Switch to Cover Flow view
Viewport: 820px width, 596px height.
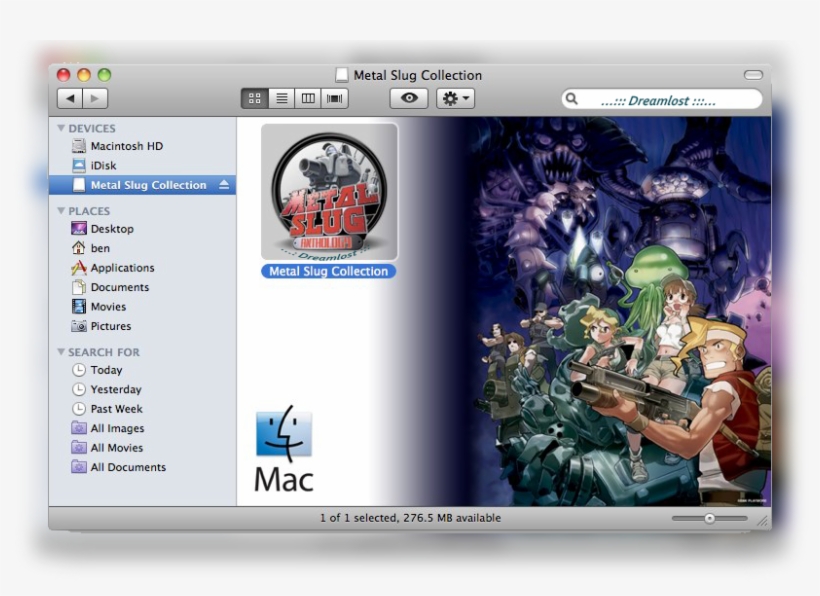pos(335,98)
